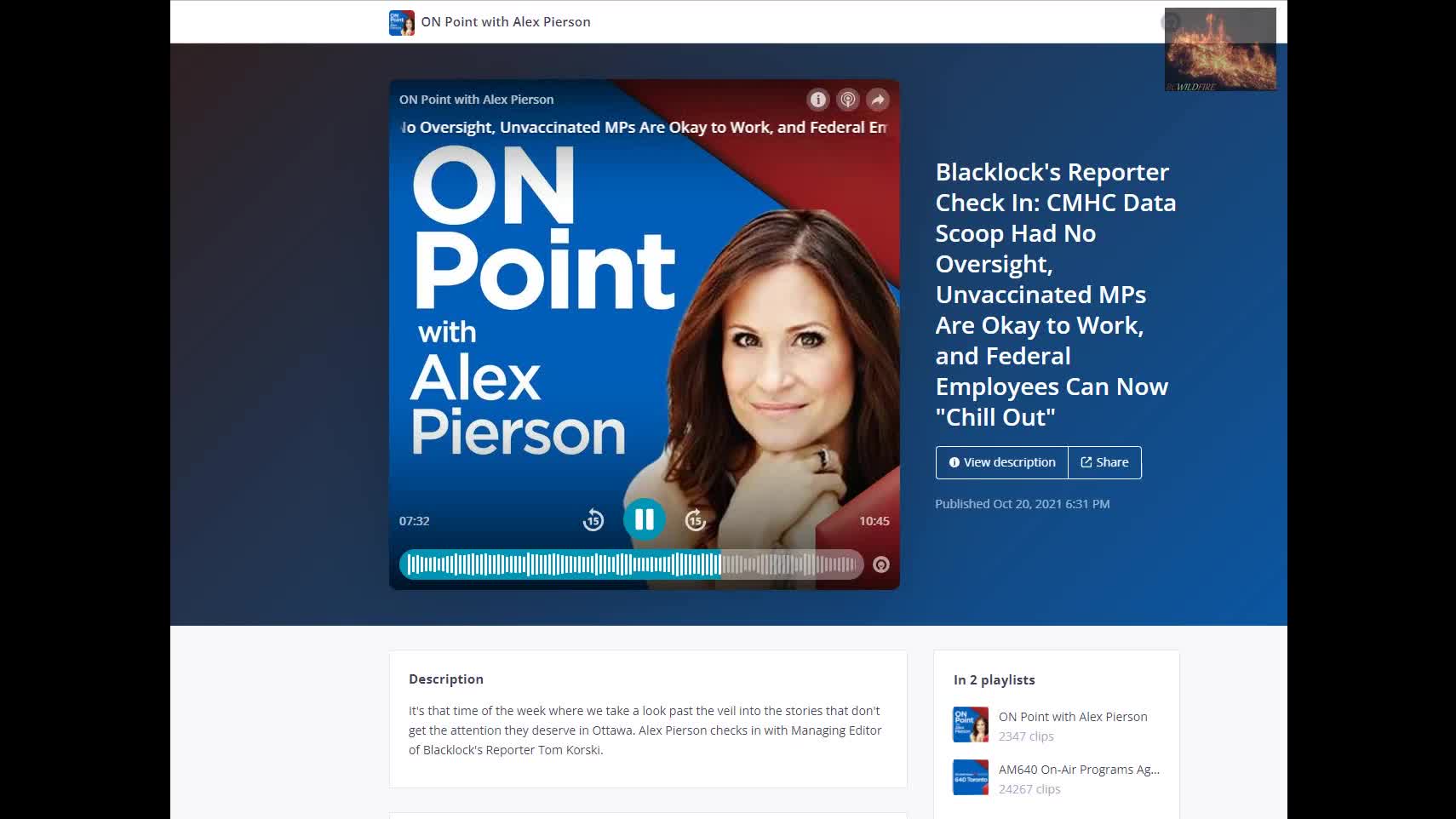Open the ON Point with Alex Pierson playlist
Screen dimensions: 1456x819
1073,717
